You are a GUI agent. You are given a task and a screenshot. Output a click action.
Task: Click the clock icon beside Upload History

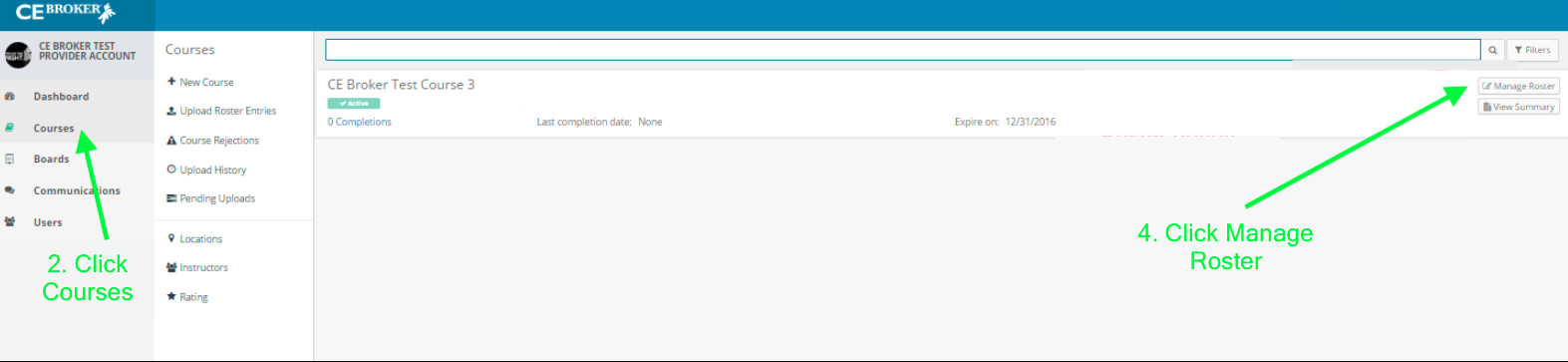pyautogui.click(x=171, y=170)
